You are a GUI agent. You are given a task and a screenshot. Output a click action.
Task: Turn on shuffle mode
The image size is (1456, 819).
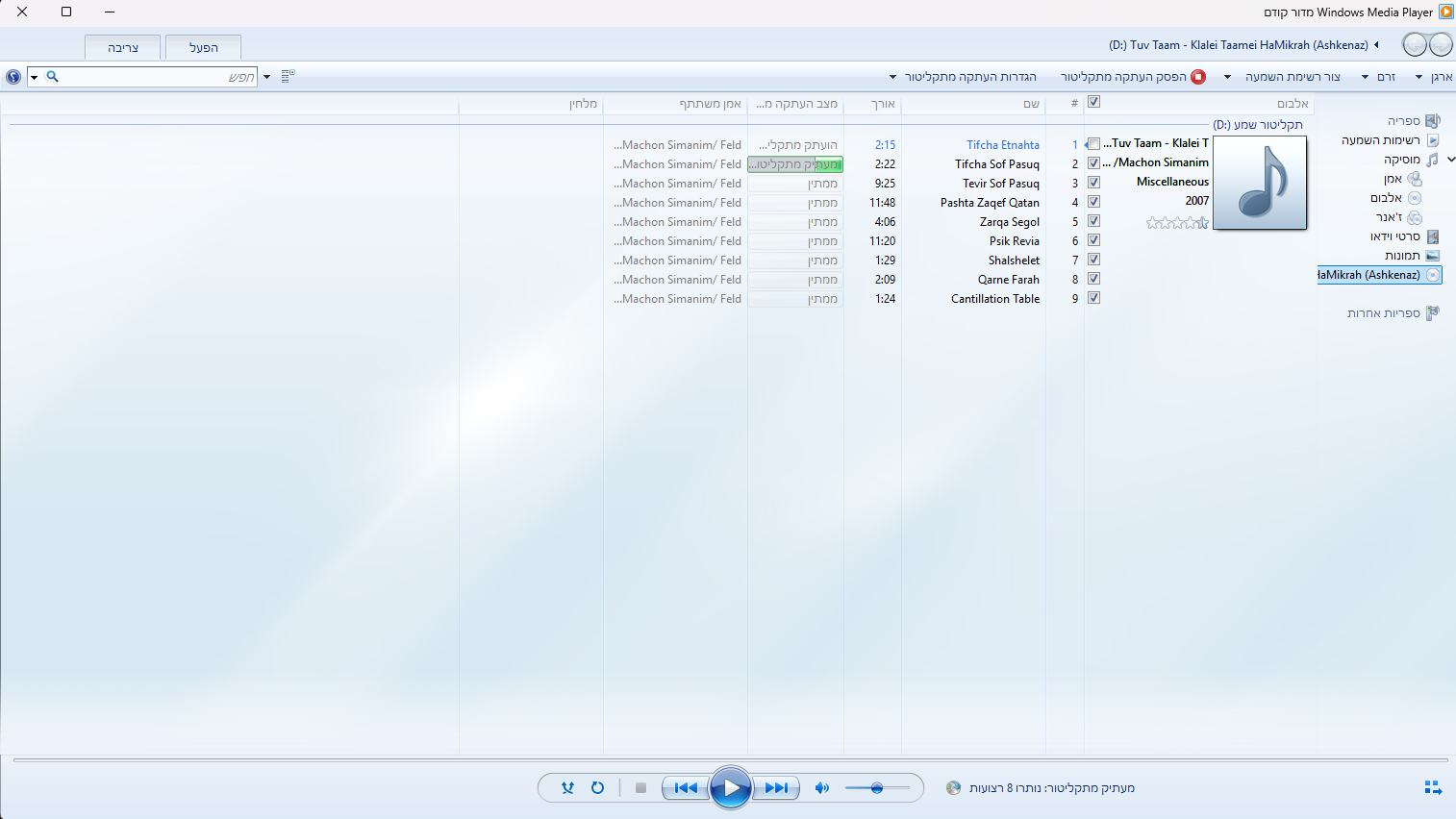(567, 788)
